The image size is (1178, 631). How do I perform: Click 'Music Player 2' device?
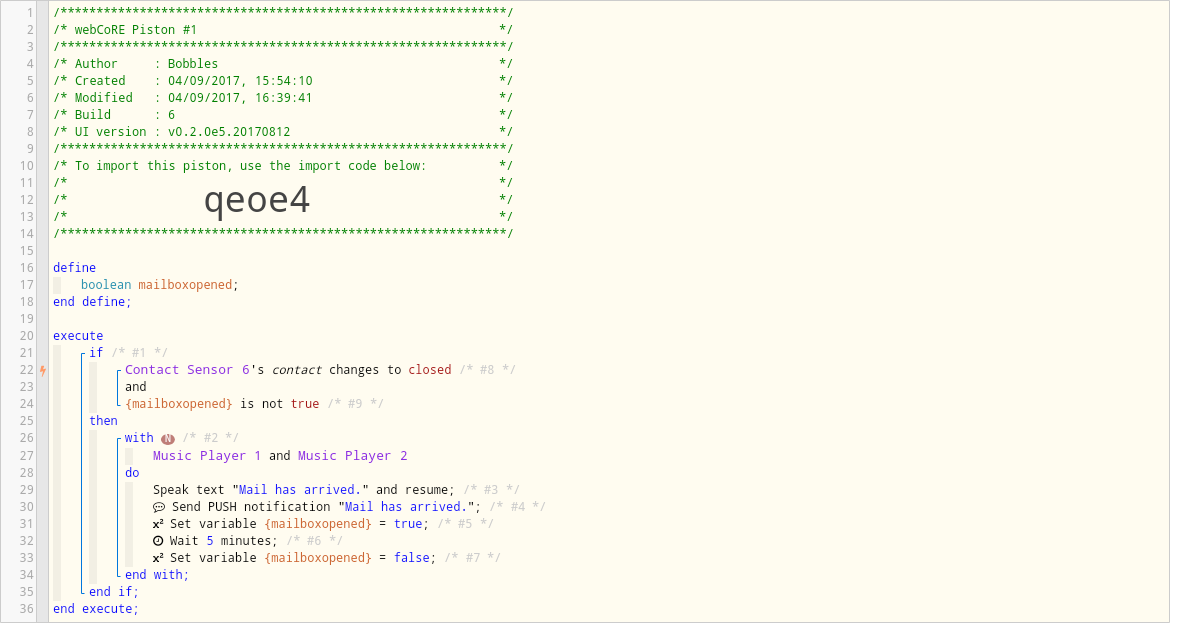click(352, 457)
